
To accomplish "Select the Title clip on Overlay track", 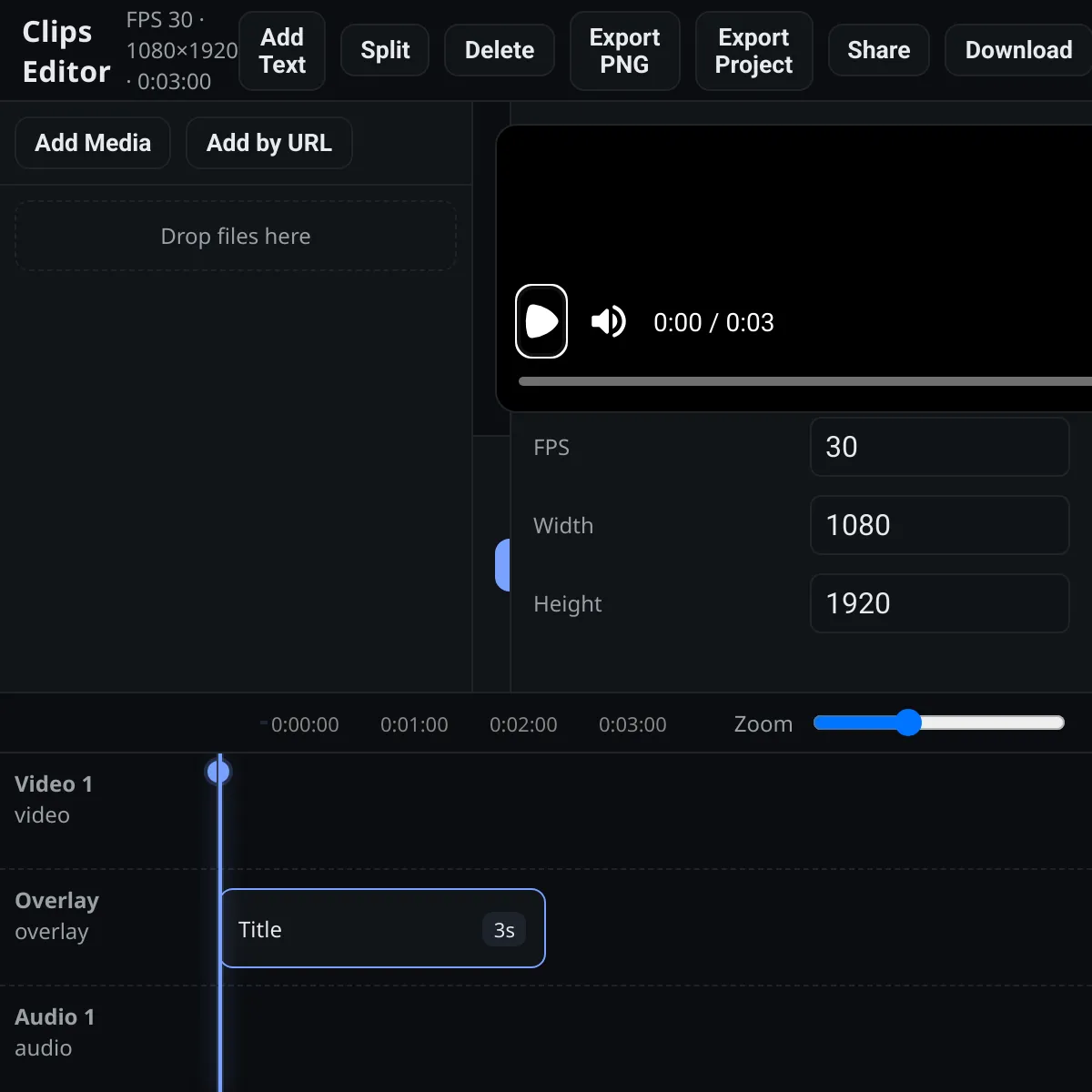I will click(x=383, y=928).
